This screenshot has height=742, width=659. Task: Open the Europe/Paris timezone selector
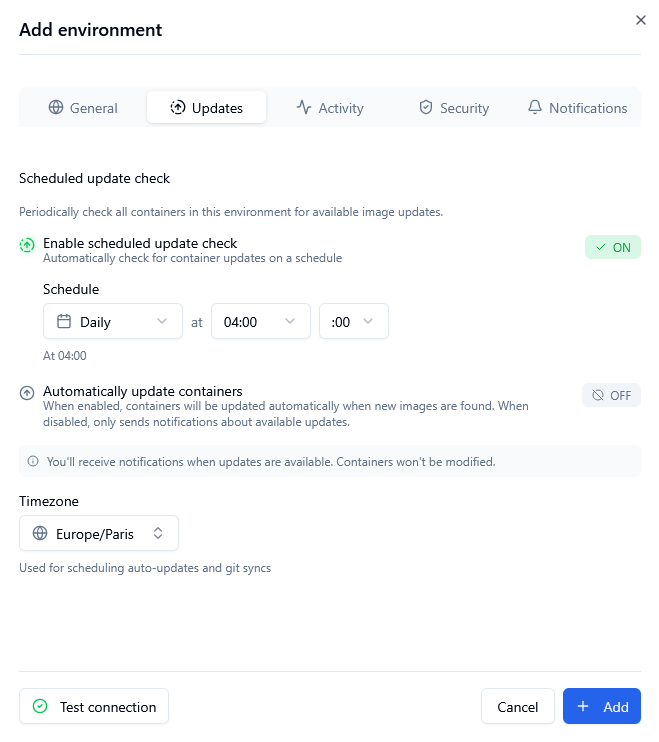pos(99,534)
